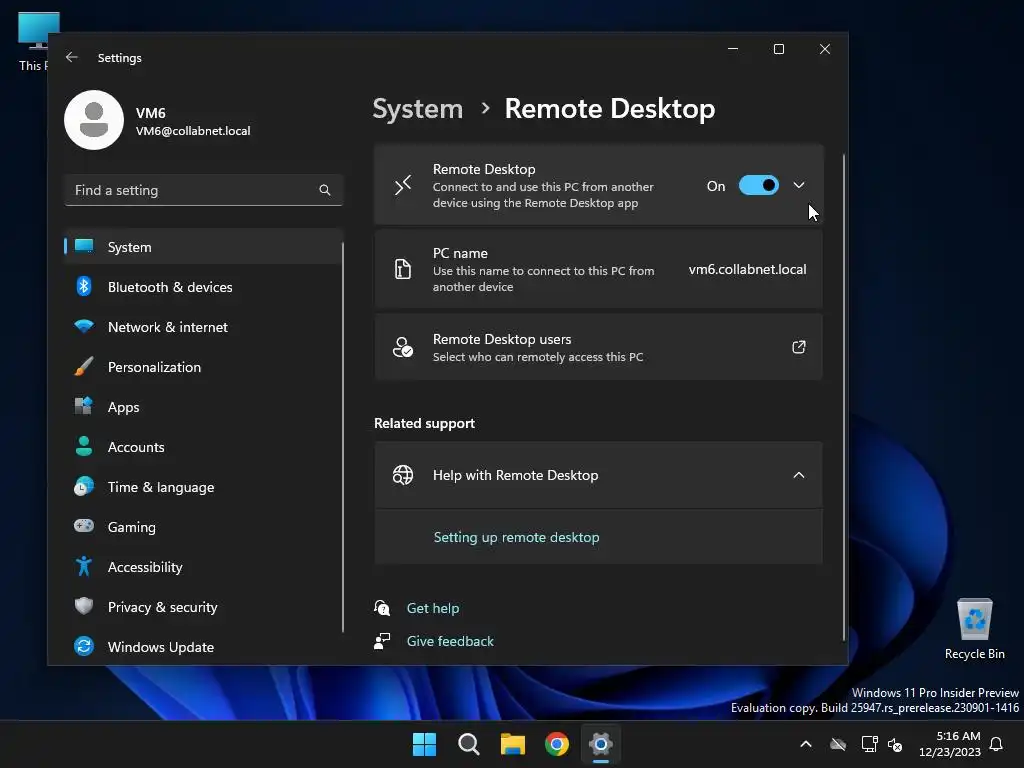
Task: Collapse the Help with Remote Desktop section
Action: (x=798, y=475)
